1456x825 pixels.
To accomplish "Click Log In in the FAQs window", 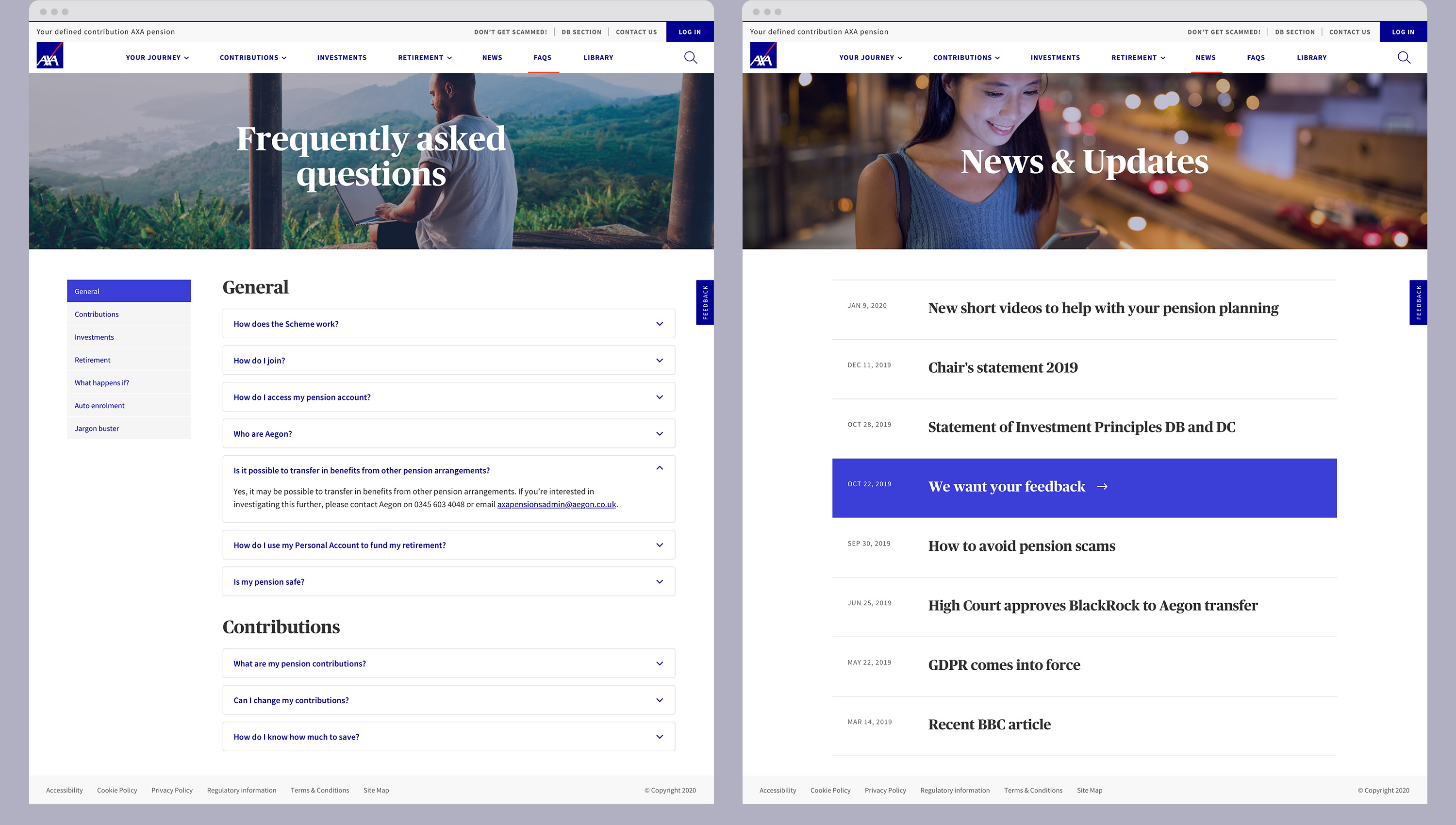I will point(690,32).
